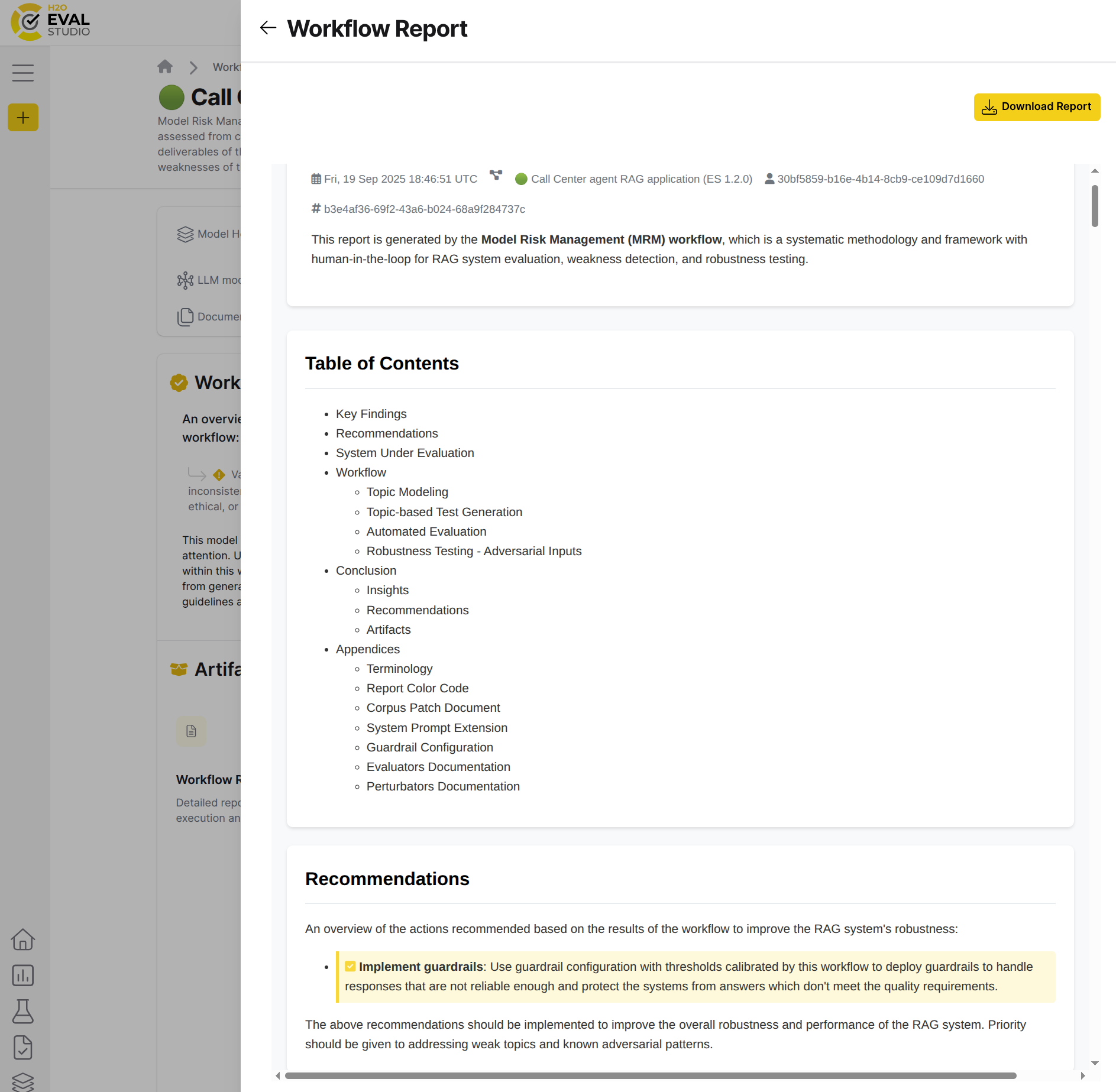Check the Implement guardrails checkbox

tap(351, 966)
